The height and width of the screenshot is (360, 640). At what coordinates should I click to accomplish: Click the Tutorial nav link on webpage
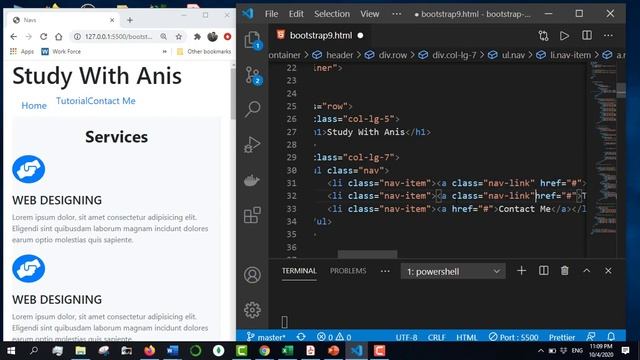[x=71, y=101]
